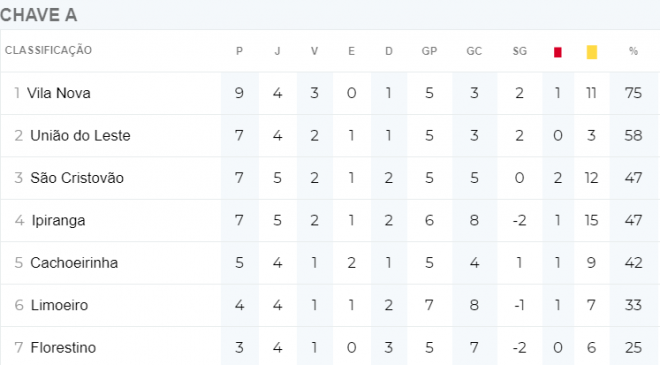Choose the Cachoeirinha team name
This screenshot has width=660, height=365.
point(74,263)
